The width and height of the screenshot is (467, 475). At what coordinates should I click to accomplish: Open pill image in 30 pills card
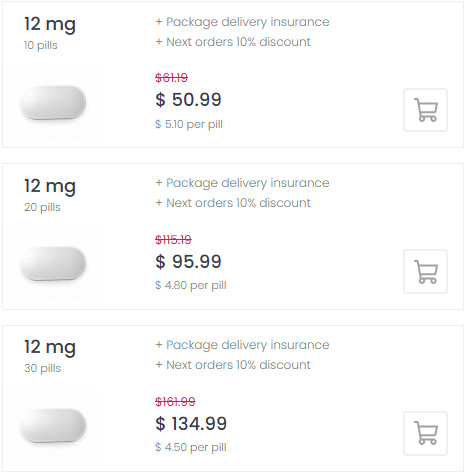tap(53, 426)
